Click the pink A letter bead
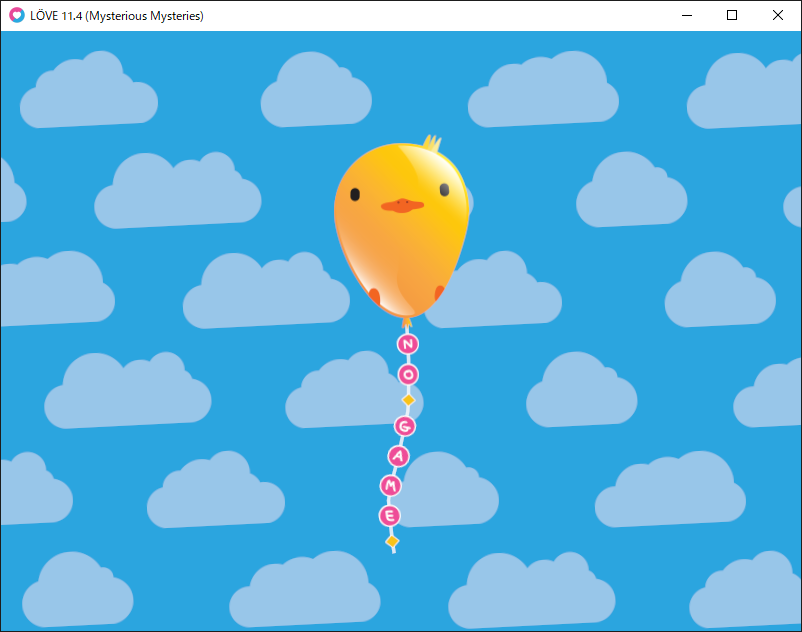Screen dimensions: 802x632 pyautogui.click(x=399, y=456)
